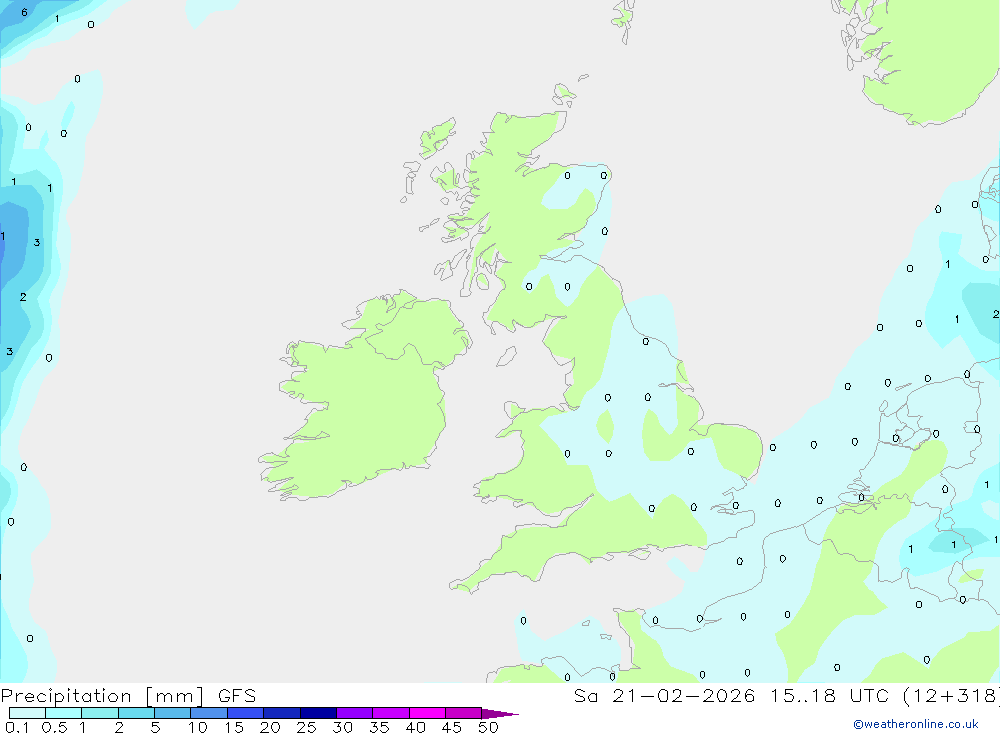Click the above-50 arrow at legend end
Image resolution: width=1000 pixels, height=733 pixels.
500,714
